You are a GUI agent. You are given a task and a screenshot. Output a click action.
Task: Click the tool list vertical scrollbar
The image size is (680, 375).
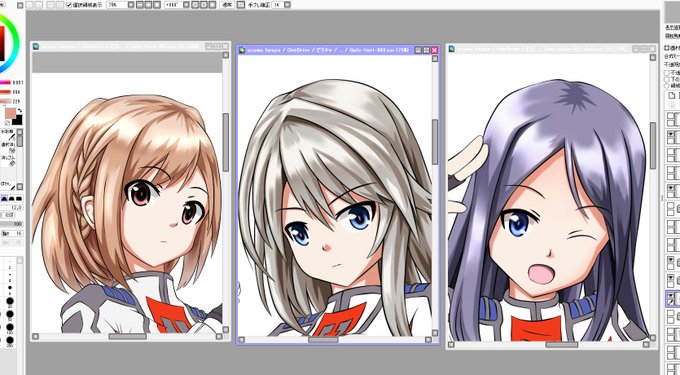20,158
